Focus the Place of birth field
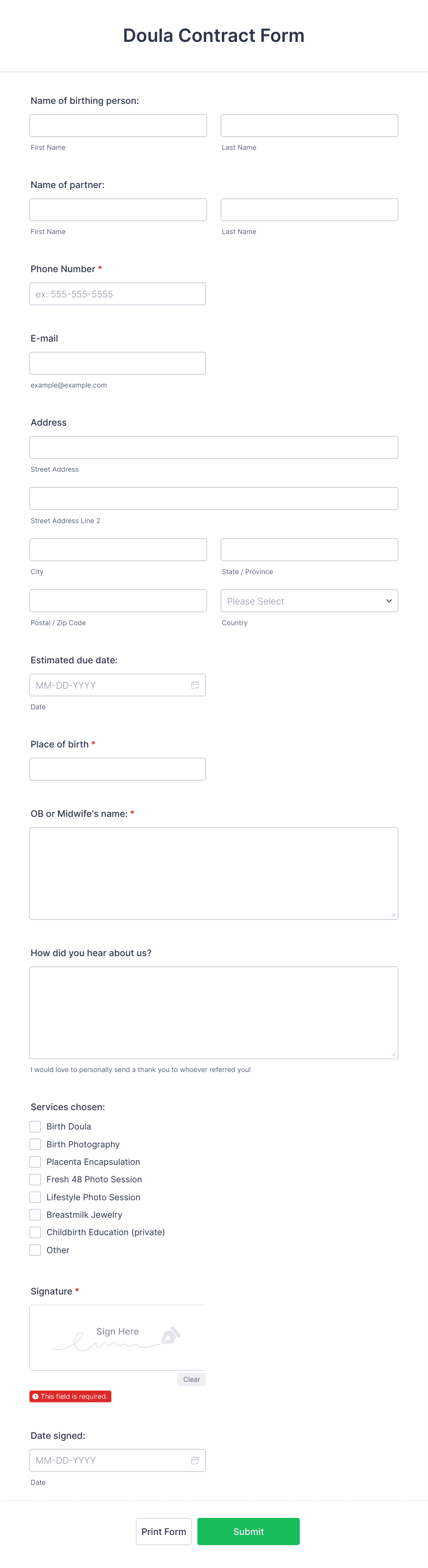Screen dimensions: 428x1568 tap(118, 769)
